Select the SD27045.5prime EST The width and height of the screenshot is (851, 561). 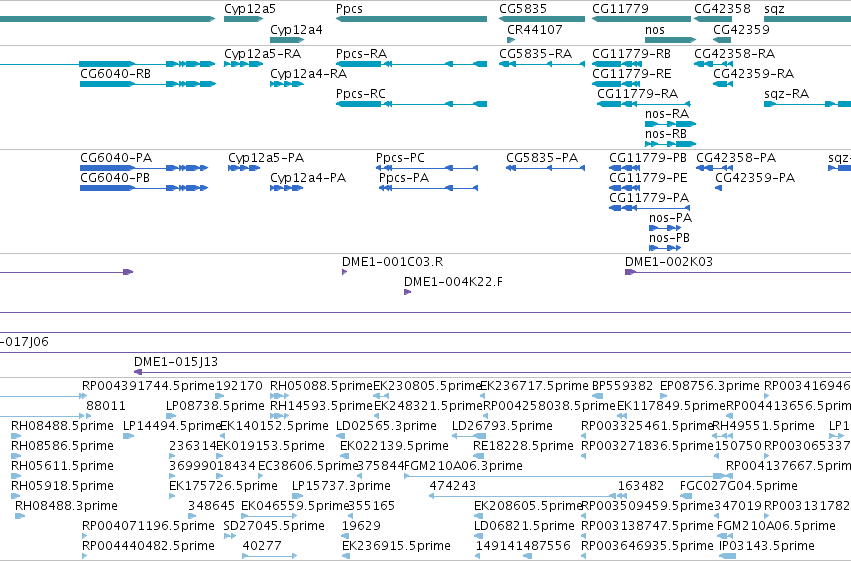pos(230,536)
